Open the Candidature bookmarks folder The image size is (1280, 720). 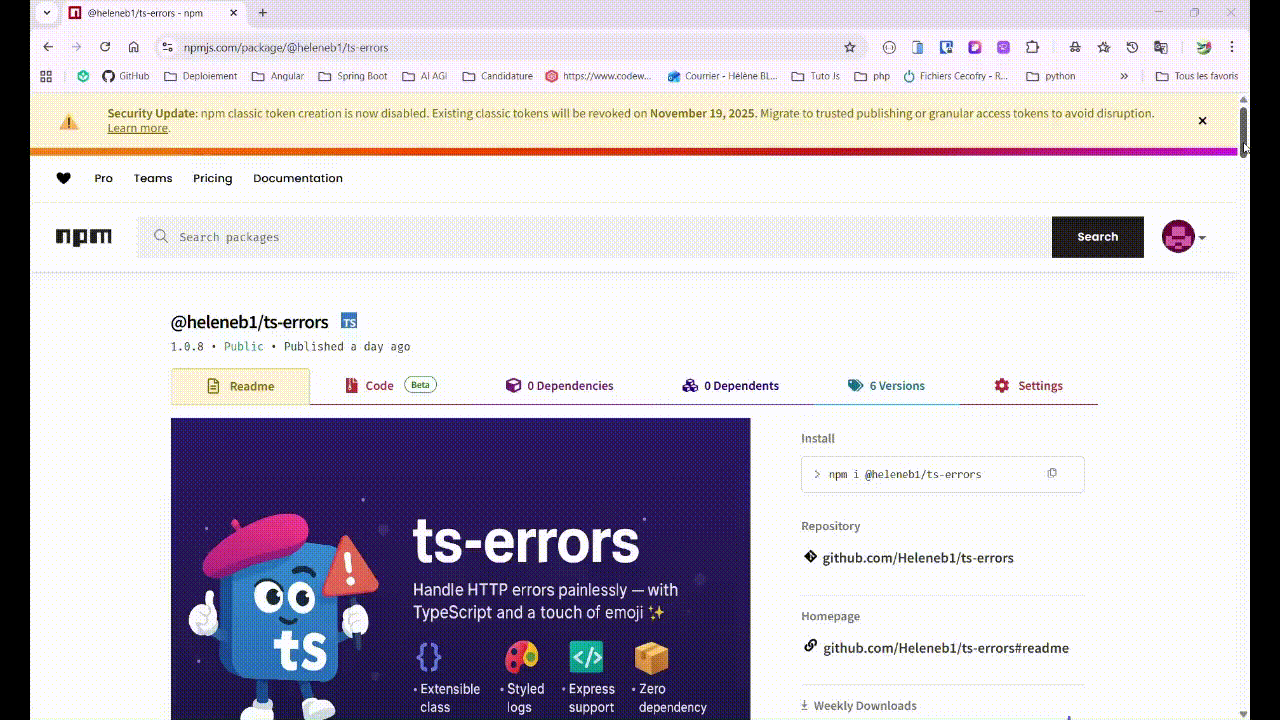[x=497, y=76]
